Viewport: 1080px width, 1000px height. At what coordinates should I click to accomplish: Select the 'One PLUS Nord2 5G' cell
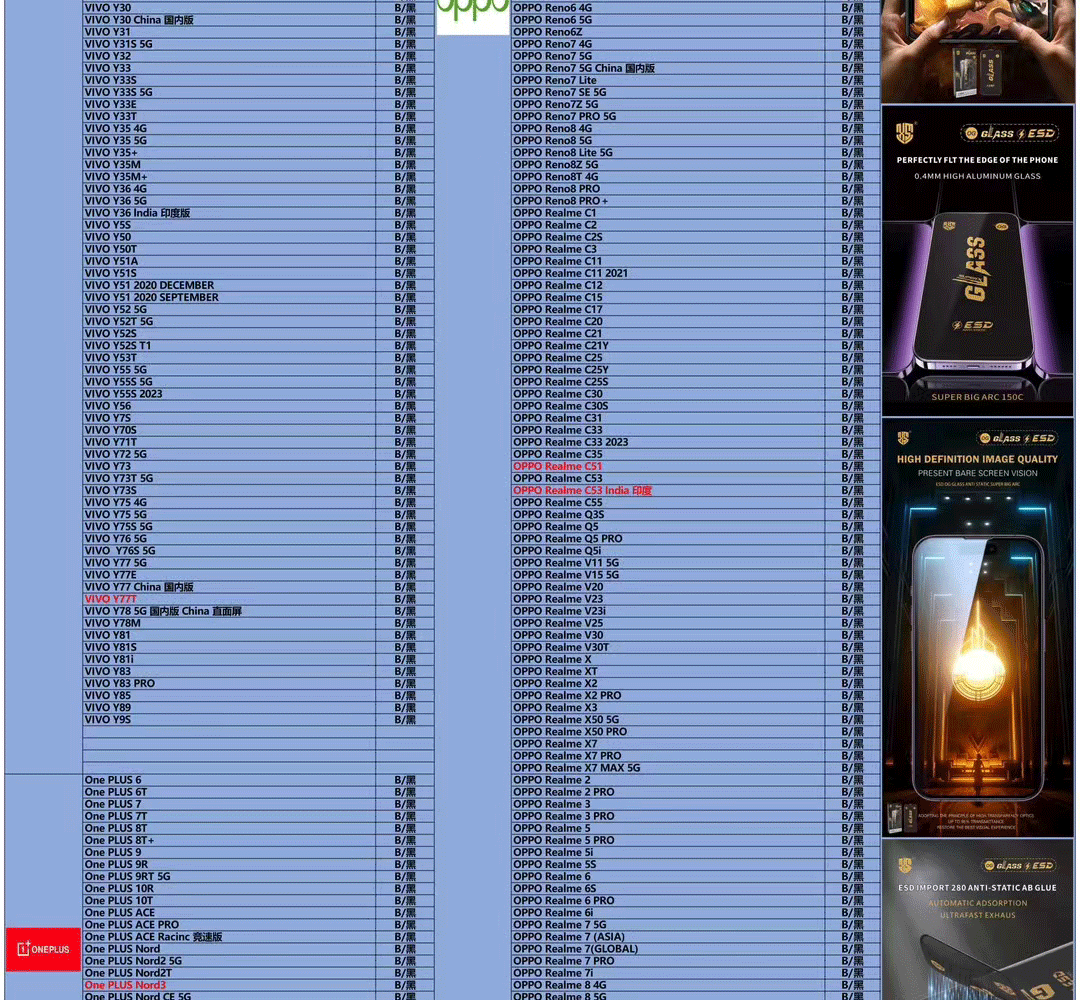click(229, 961)
